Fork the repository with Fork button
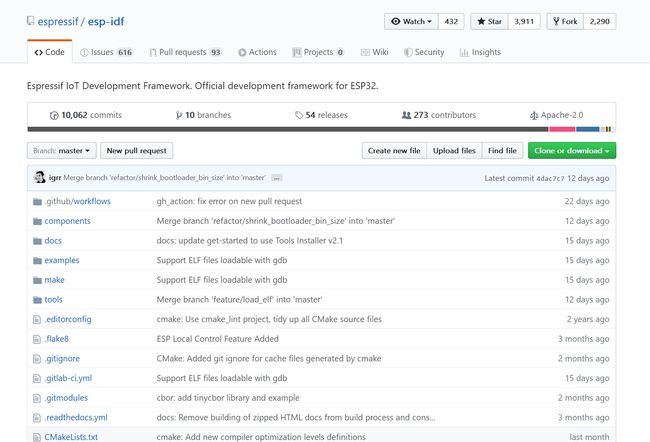This screenshot has height=442, width=650. (x=565, y=22)
